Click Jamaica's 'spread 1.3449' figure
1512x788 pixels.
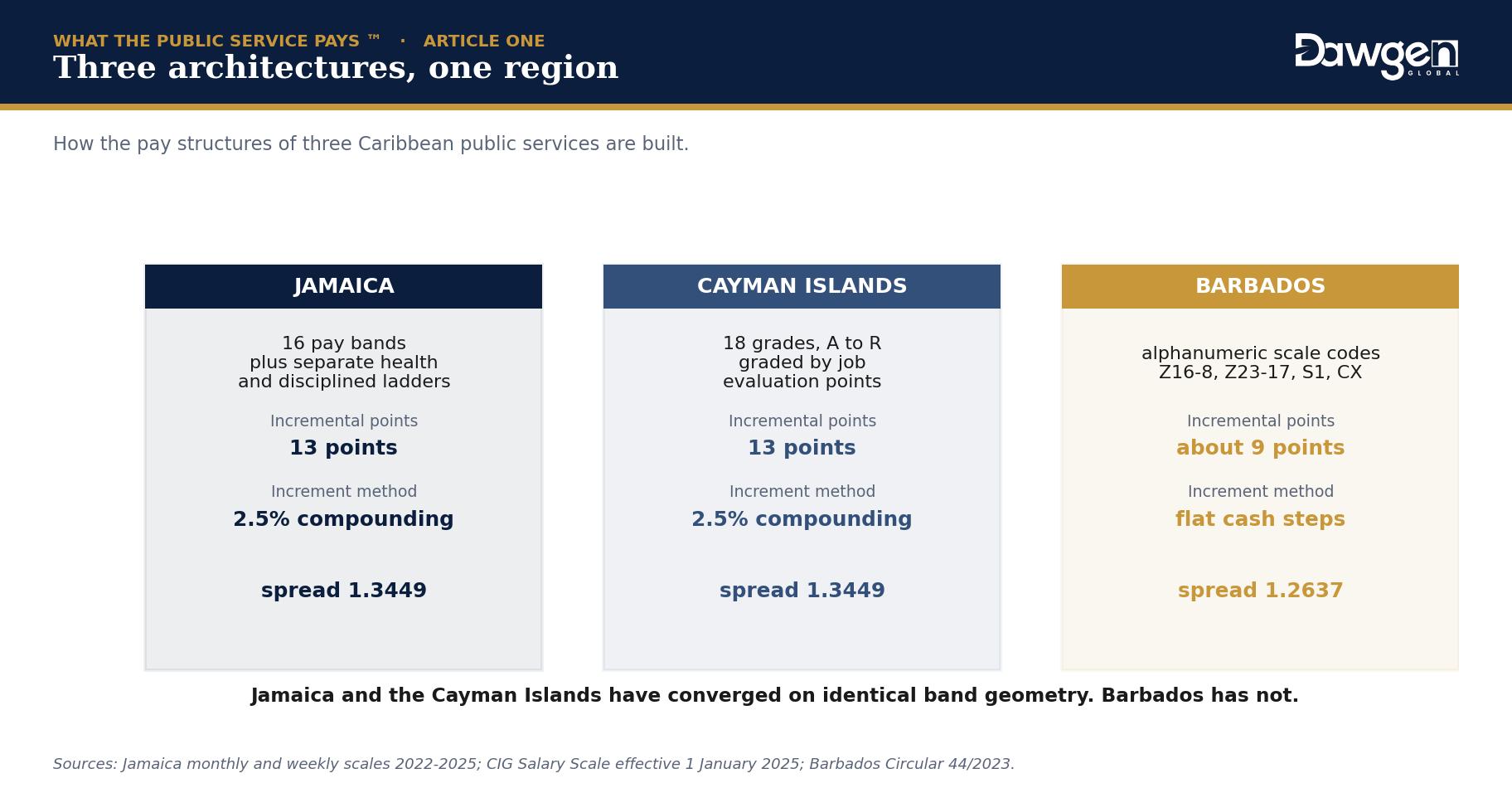[343, 591]
